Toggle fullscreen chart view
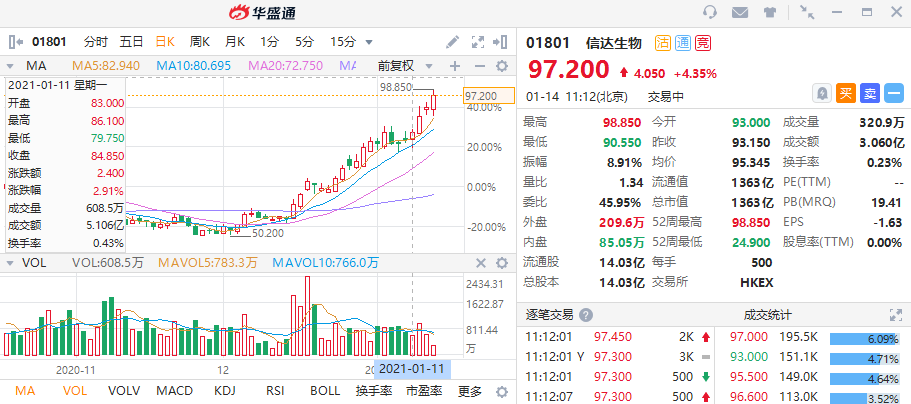This screenshot has width=911, height=404. pos(478,42)
